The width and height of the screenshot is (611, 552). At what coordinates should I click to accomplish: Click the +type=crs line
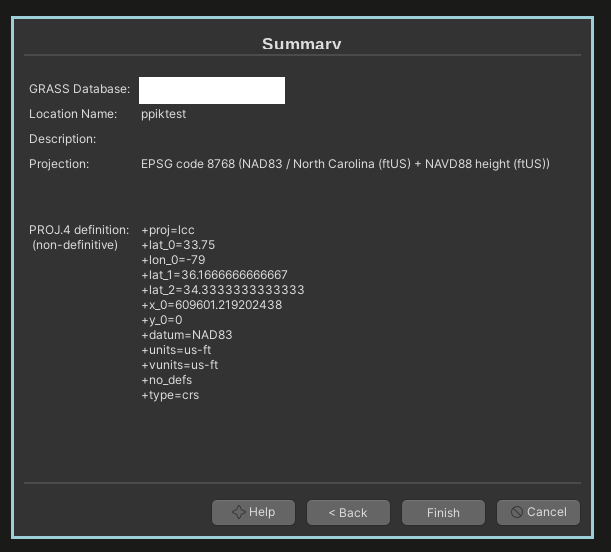[x=170, y=395]
